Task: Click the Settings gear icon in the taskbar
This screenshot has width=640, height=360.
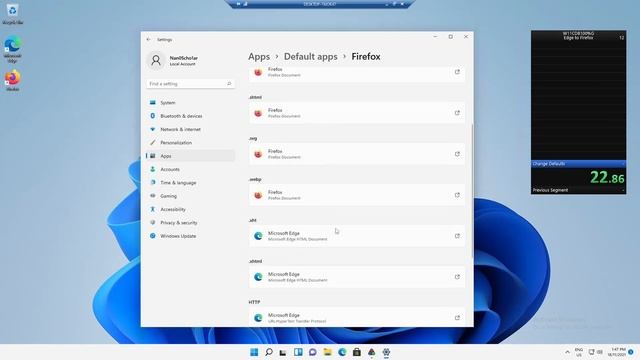Action: [386, 352]
